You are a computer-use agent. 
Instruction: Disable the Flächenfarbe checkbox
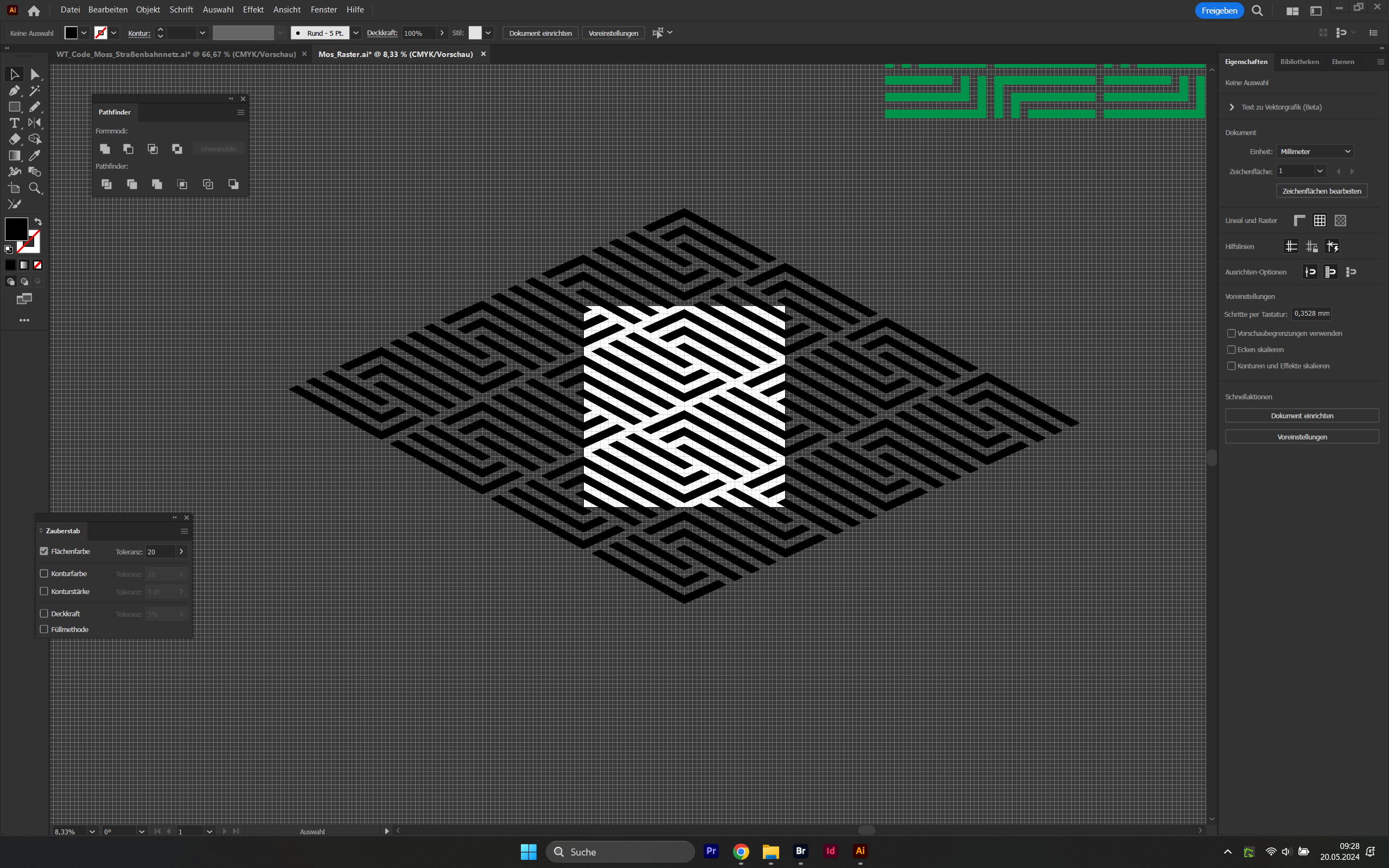pos(44,551)
